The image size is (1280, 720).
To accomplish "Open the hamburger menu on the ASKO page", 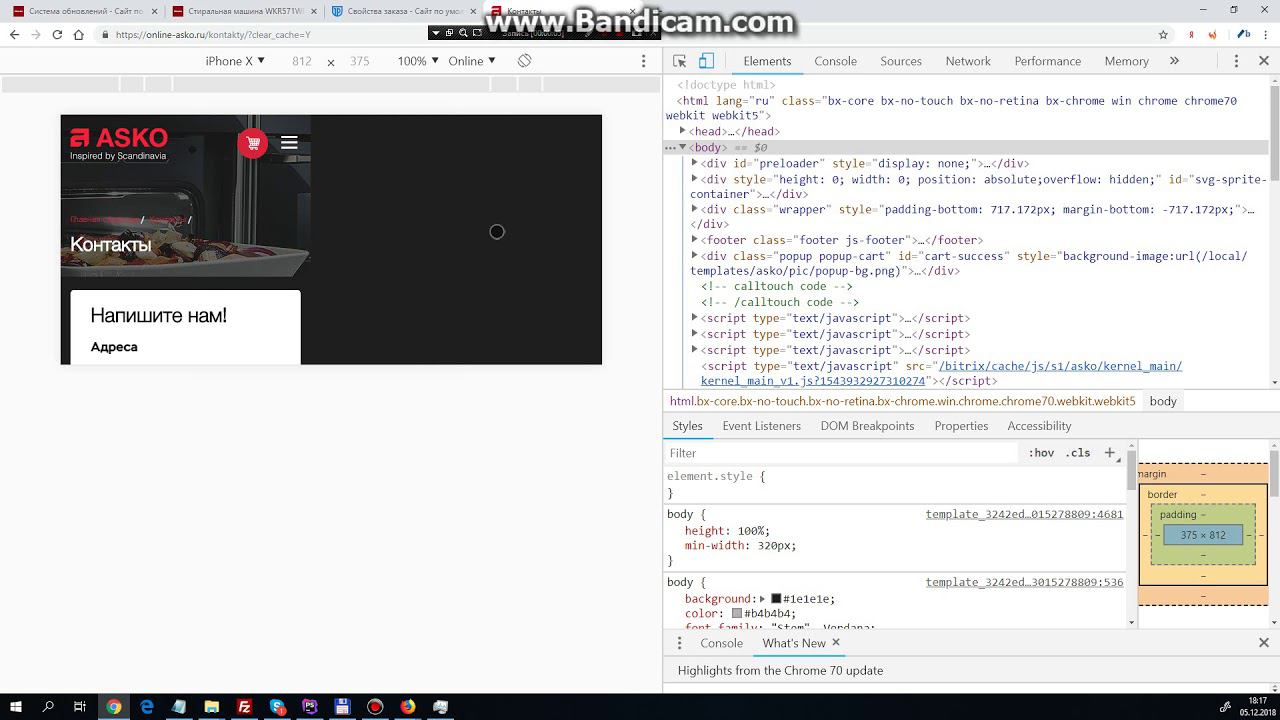I will [289, 143].
